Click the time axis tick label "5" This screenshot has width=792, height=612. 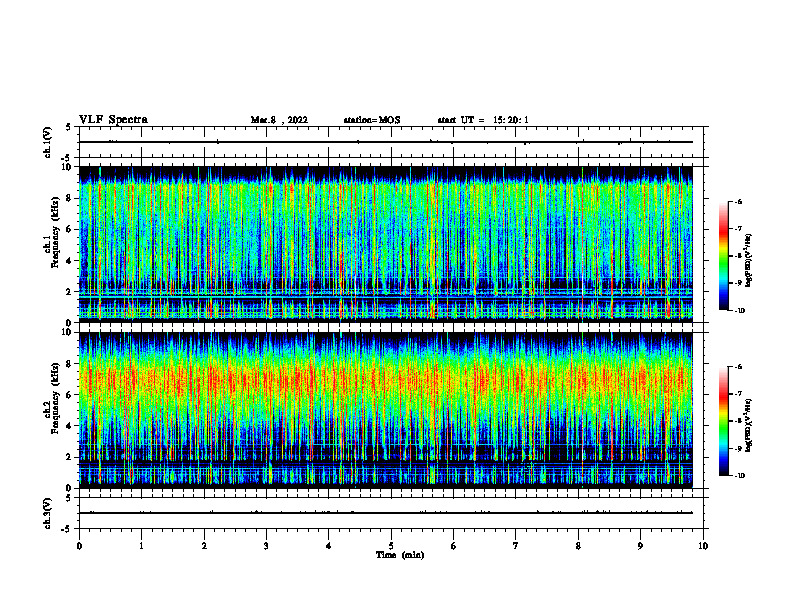391,546
